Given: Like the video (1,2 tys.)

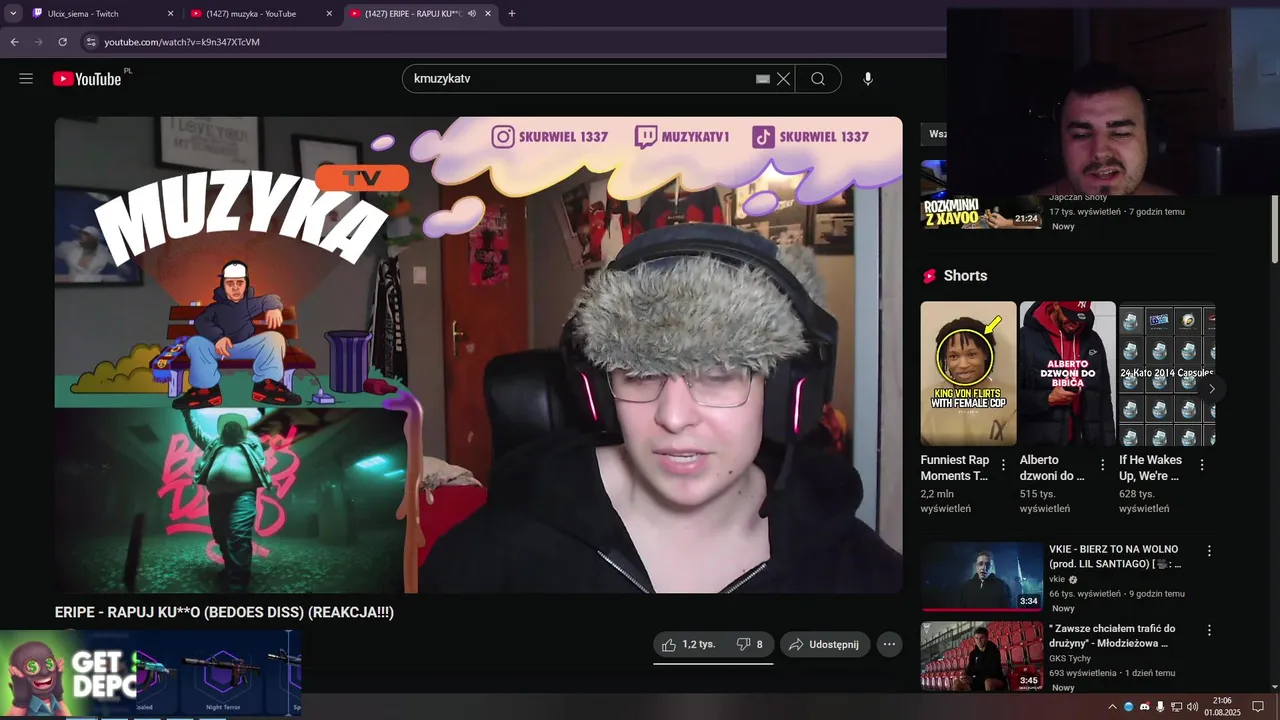Looking at the screenshot, I should pyautogui.click(x=689, y=645).
